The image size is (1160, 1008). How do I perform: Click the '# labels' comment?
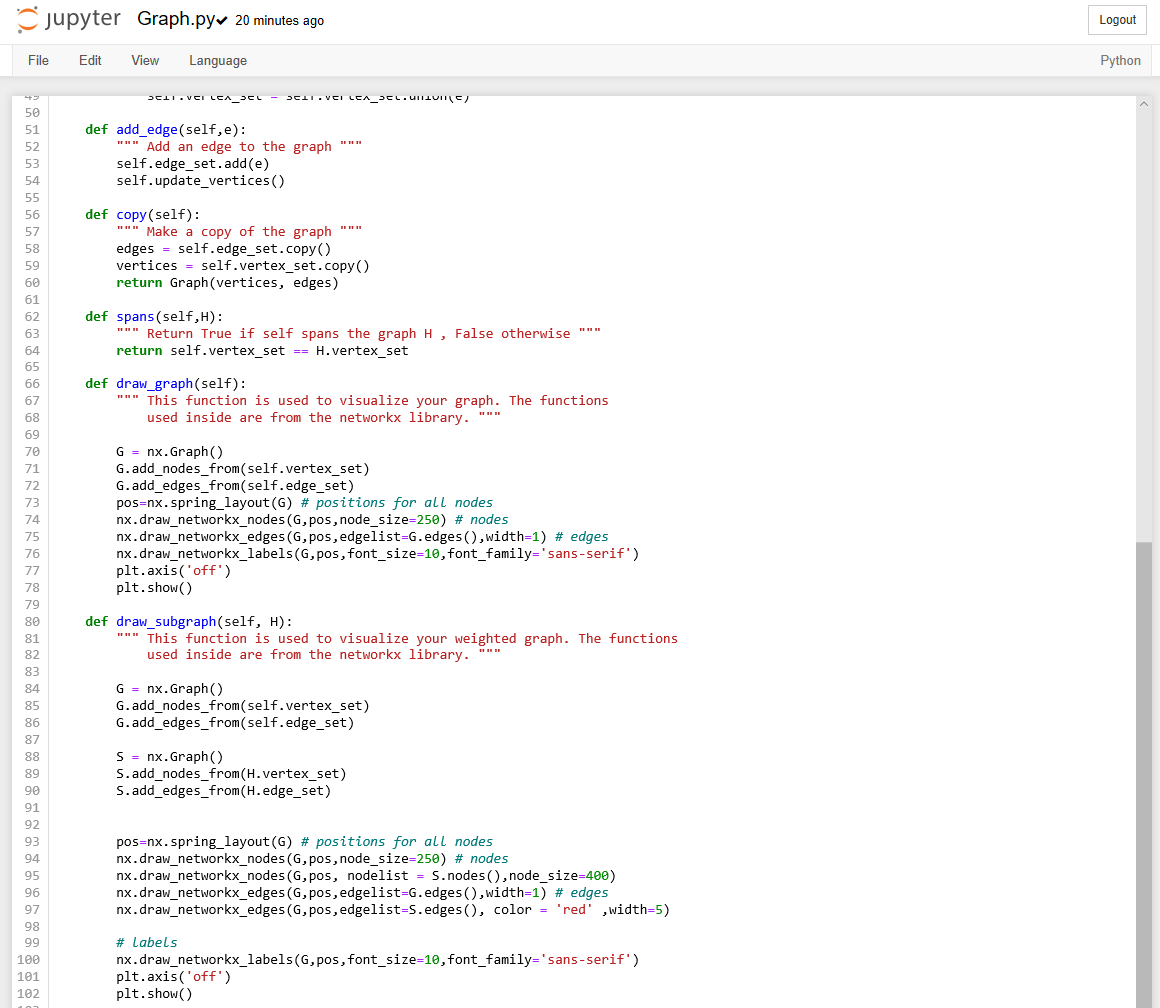click(x=146, y=943)
